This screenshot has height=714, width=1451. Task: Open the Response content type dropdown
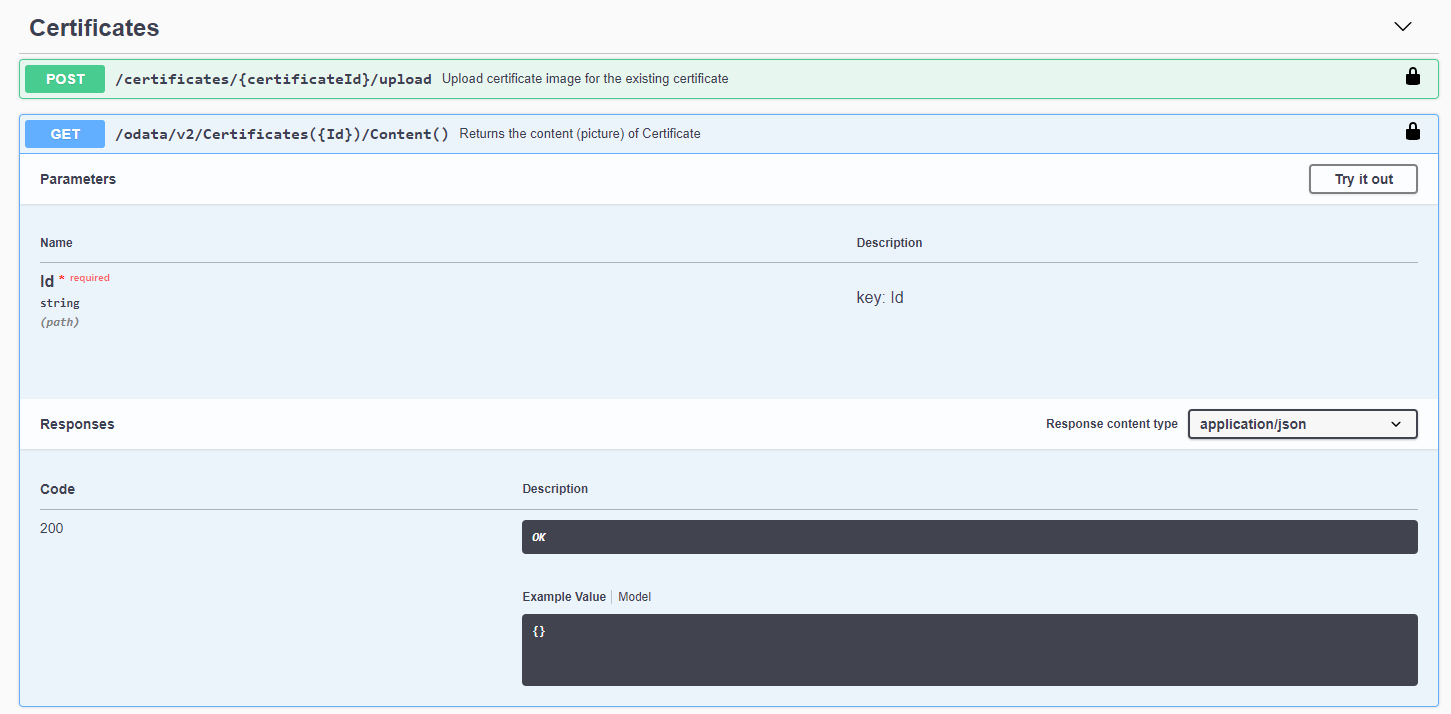pos(1301,424)
